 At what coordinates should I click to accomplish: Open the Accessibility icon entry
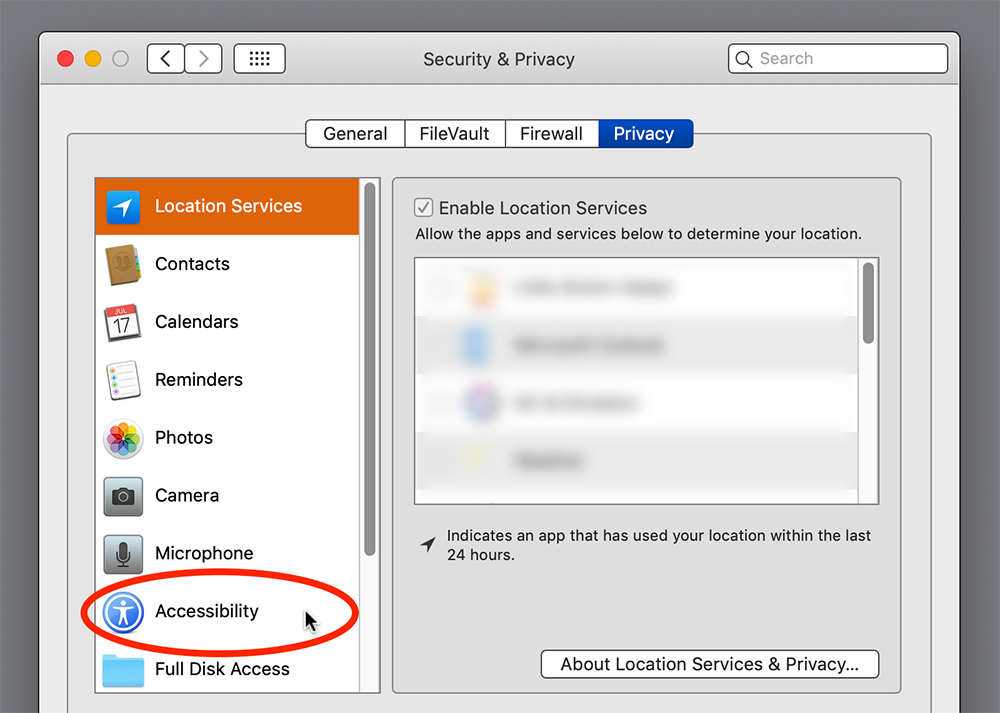[123, 612]
